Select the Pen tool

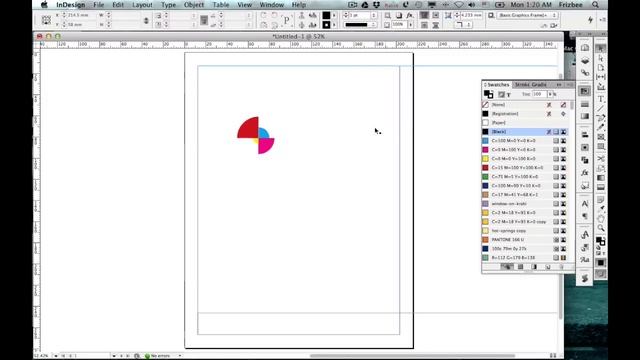click(600, 118)
